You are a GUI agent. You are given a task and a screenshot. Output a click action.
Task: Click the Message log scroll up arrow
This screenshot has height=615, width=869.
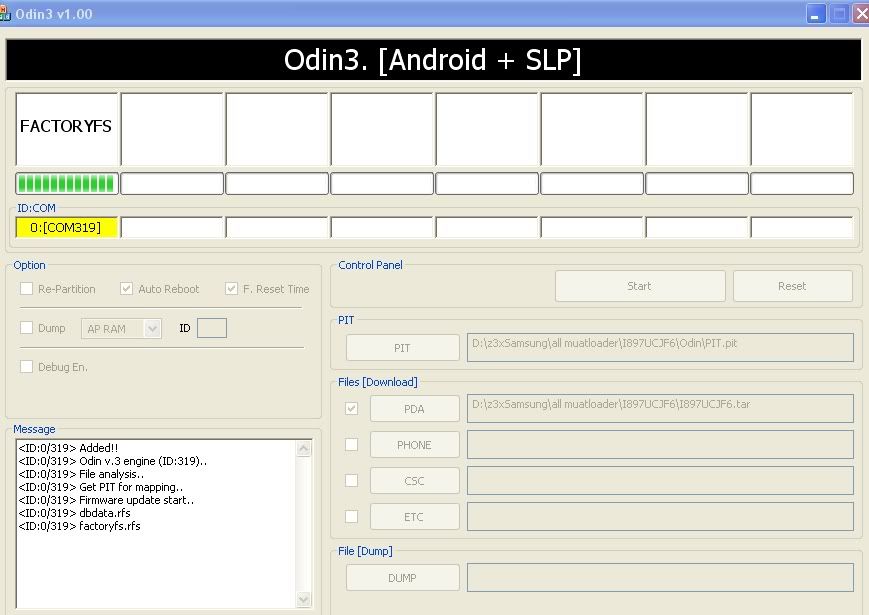(x=304, y=448)
